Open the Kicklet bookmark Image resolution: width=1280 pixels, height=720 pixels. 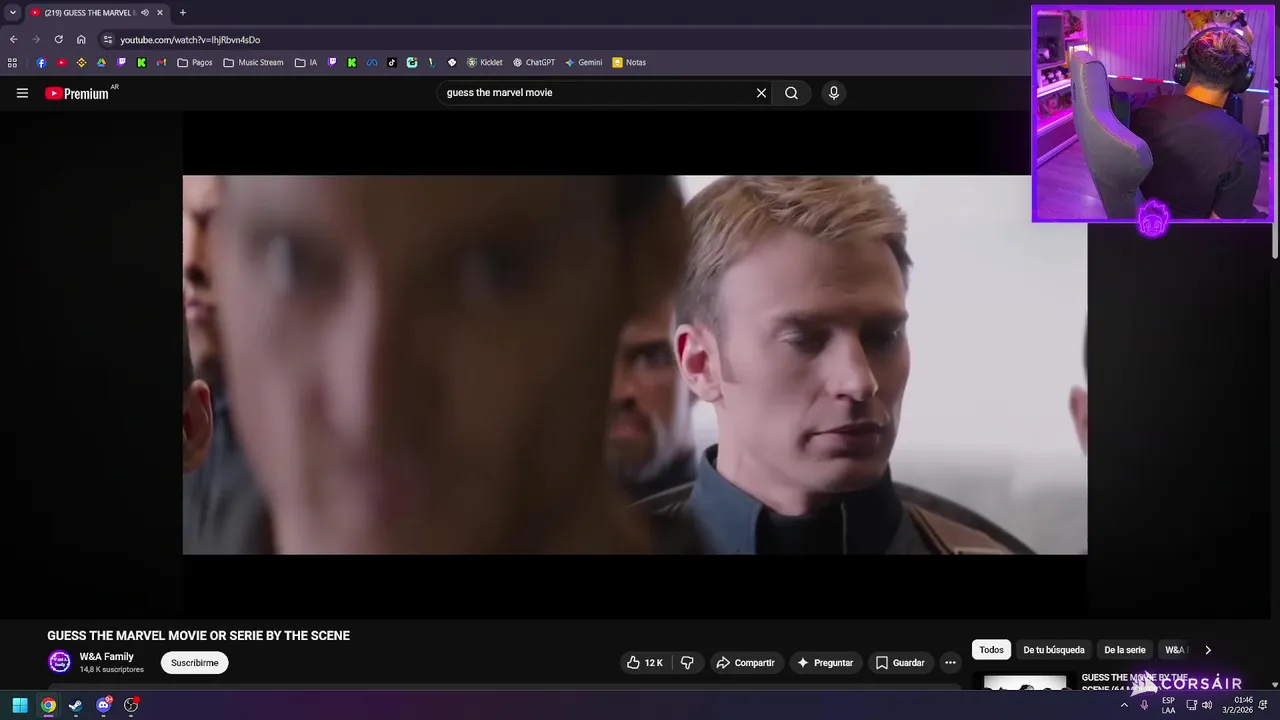[485, 62]
